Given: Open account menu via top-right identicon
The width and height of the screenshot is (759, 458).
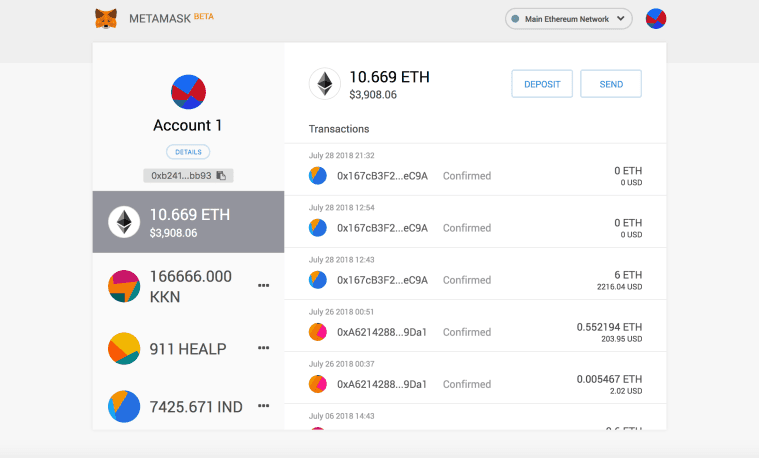Looking at the screenshot, I should tap(656, 19).
